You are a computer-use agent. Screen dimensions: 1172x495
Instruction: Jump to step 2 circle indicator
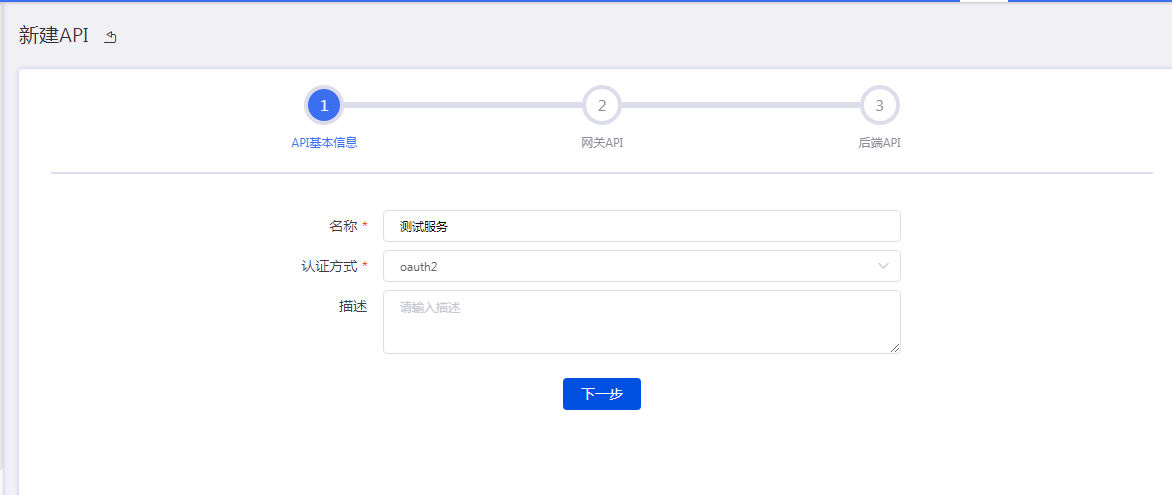602,105
